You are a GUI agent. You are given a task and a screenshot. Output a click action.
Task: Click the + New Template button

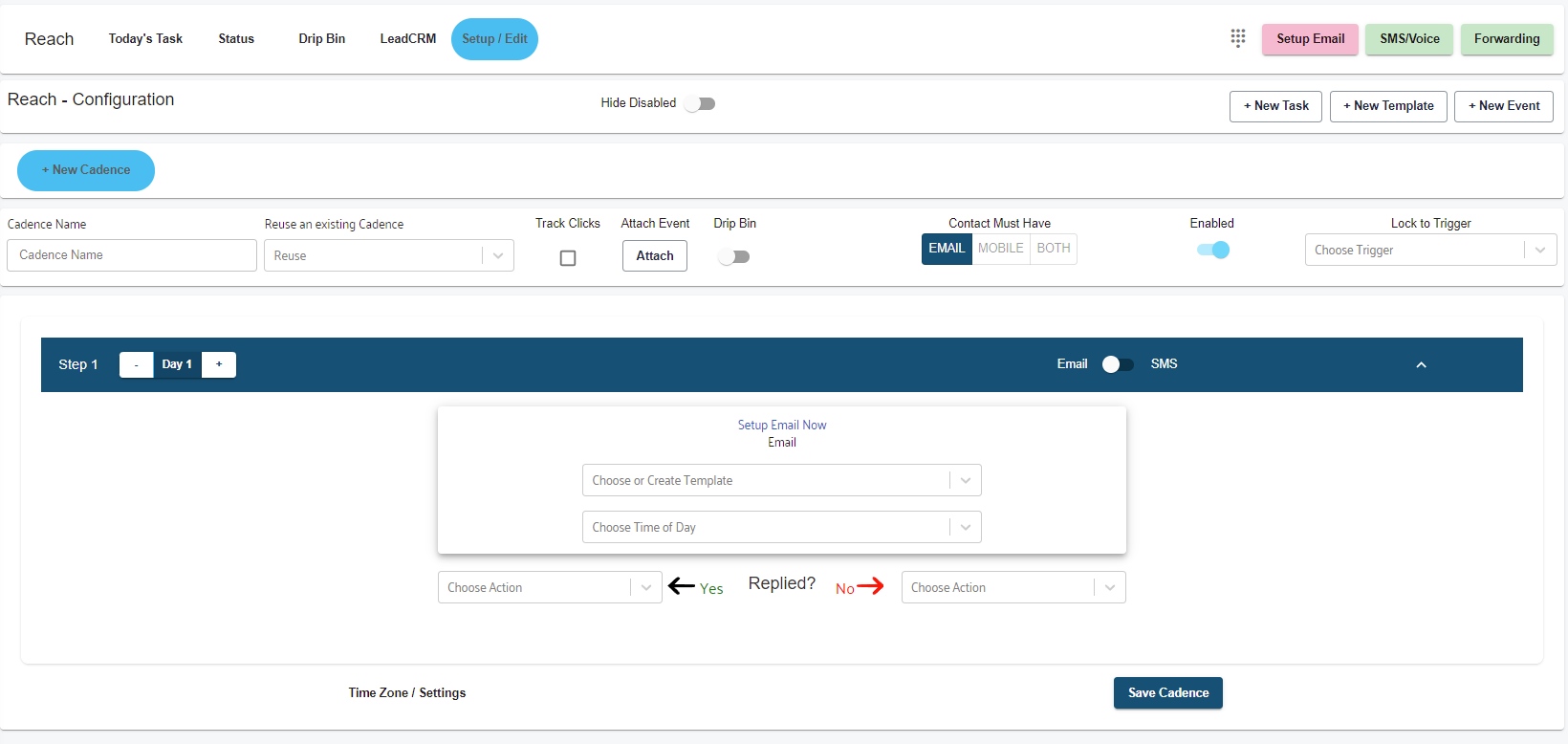click(1388, 106)
